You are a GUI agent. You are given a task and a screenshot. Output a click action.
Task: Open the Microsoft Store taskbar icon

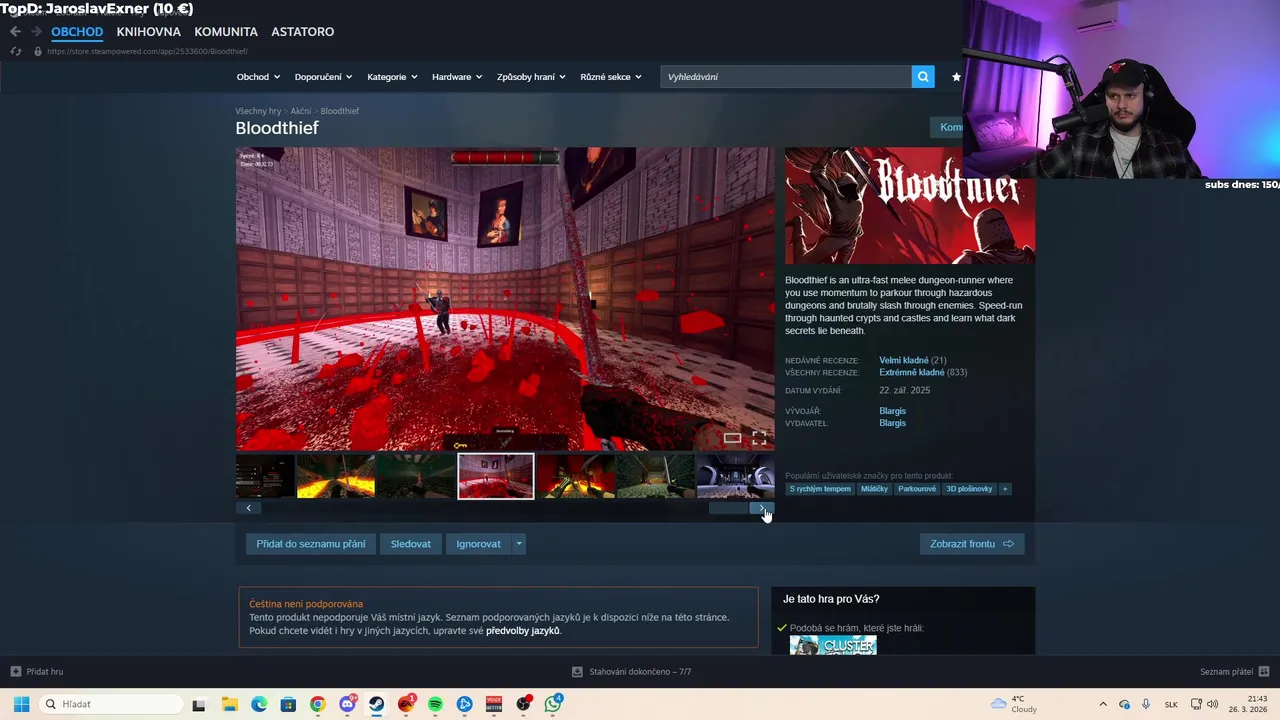pyautogui.click(x=288, y=704)
